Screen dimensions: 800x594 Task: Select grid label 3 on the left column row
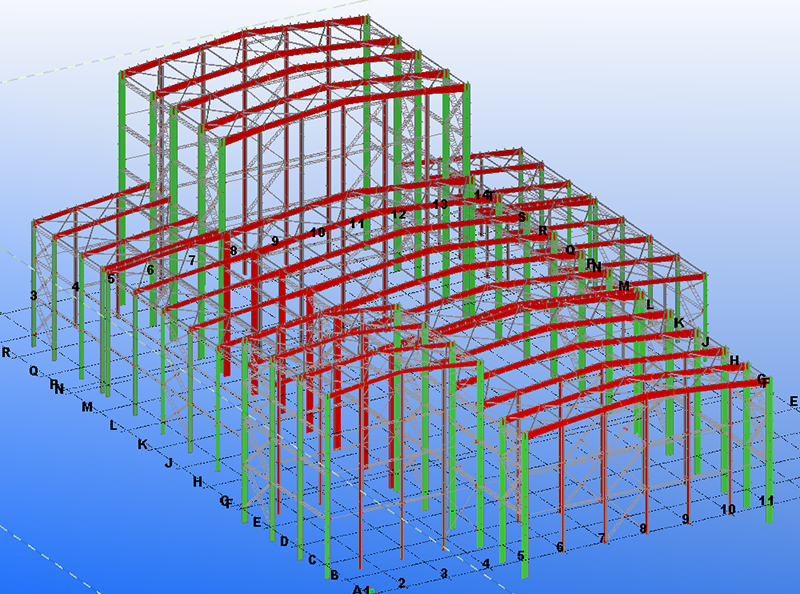(x=34, y=295)
